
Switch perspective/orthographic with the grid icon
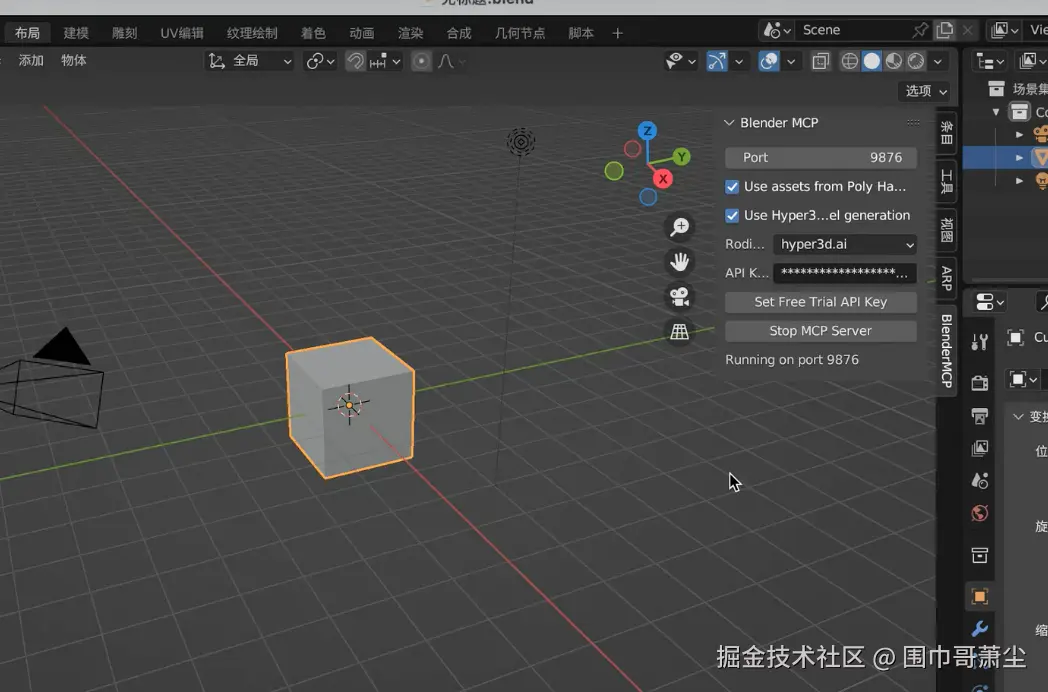click(680, 332)
